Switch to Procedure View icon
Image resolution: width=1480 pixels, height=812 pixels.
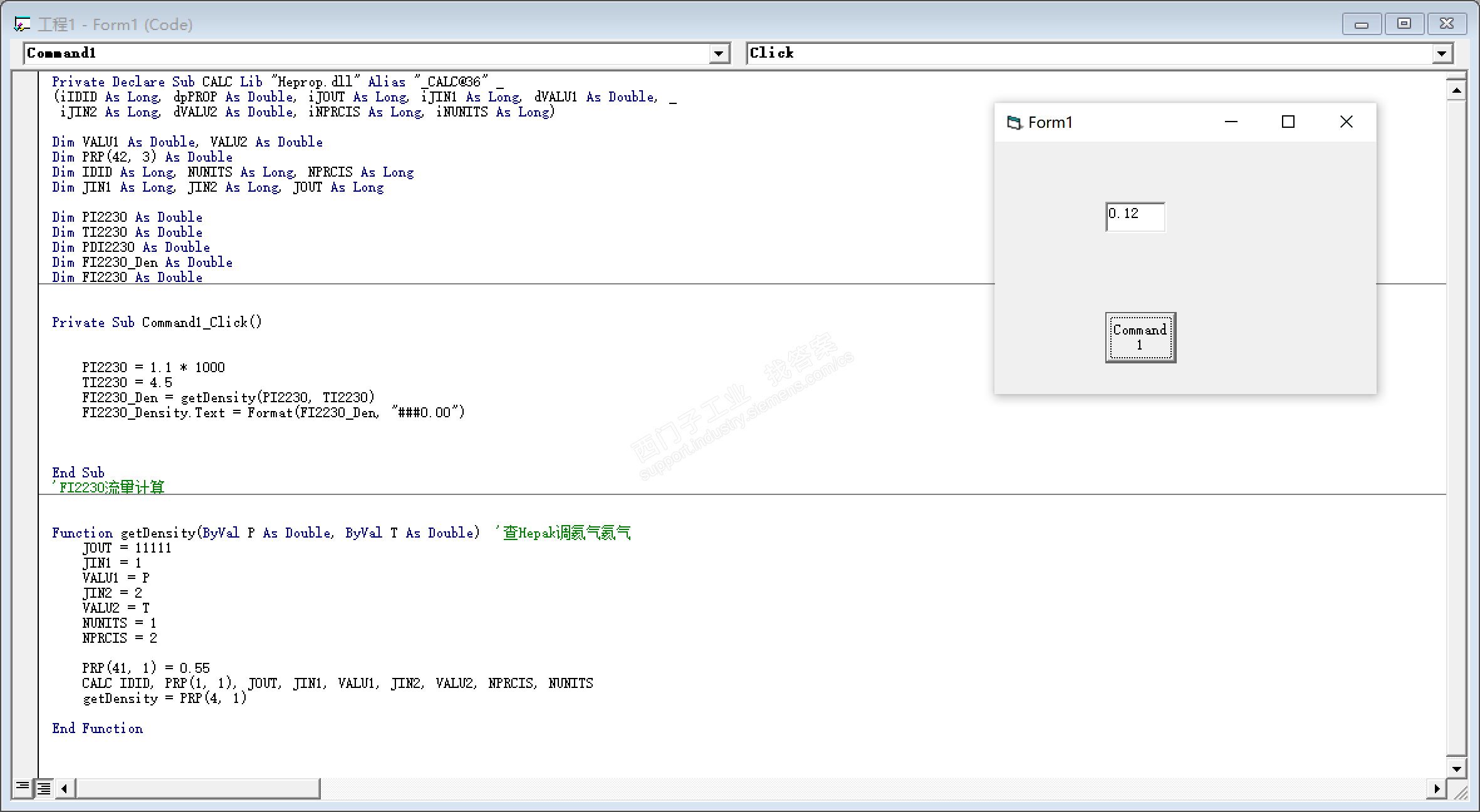tap(22, 787)
